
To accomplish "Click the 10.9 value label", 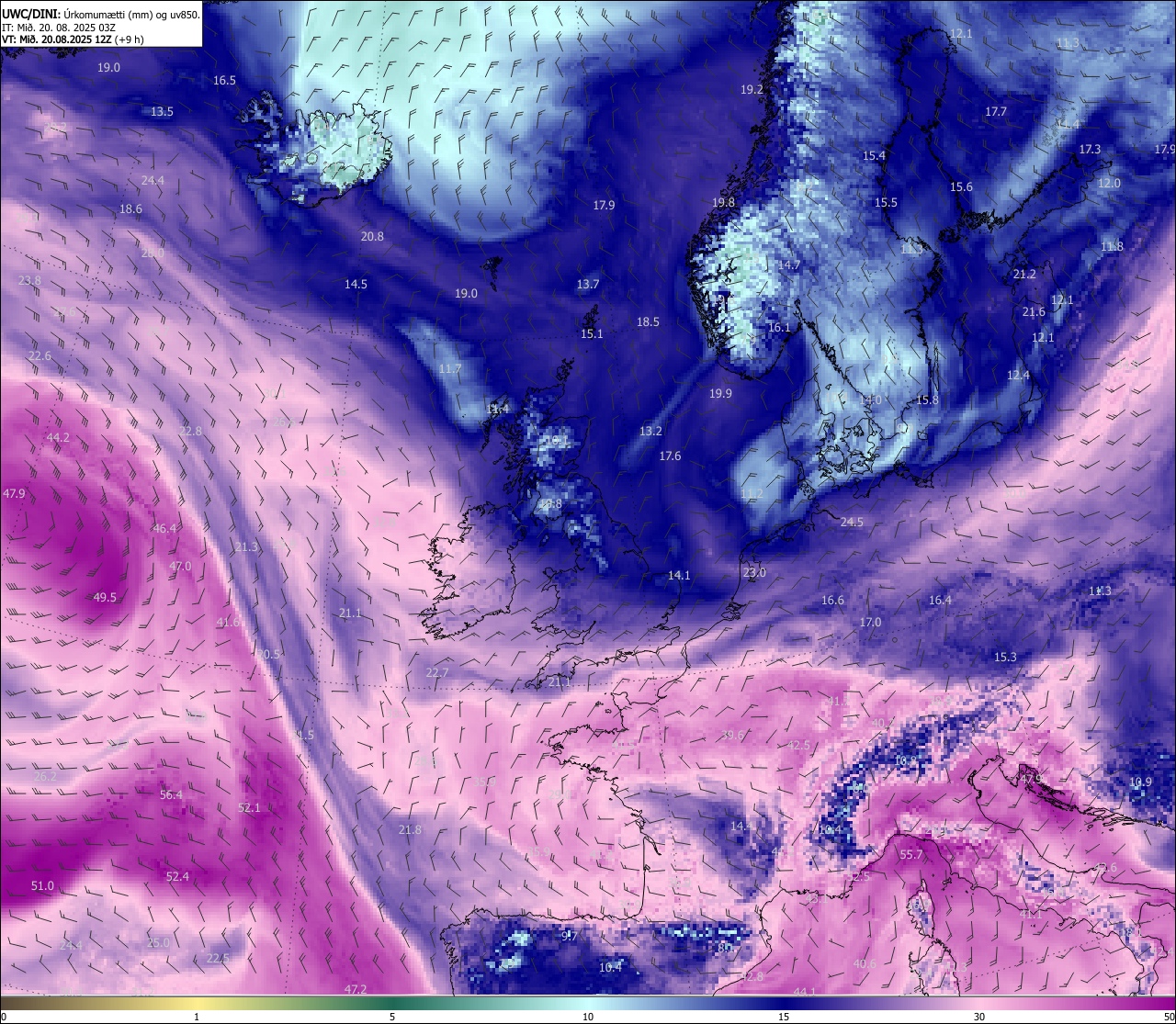I will [x=1140, y=782].
